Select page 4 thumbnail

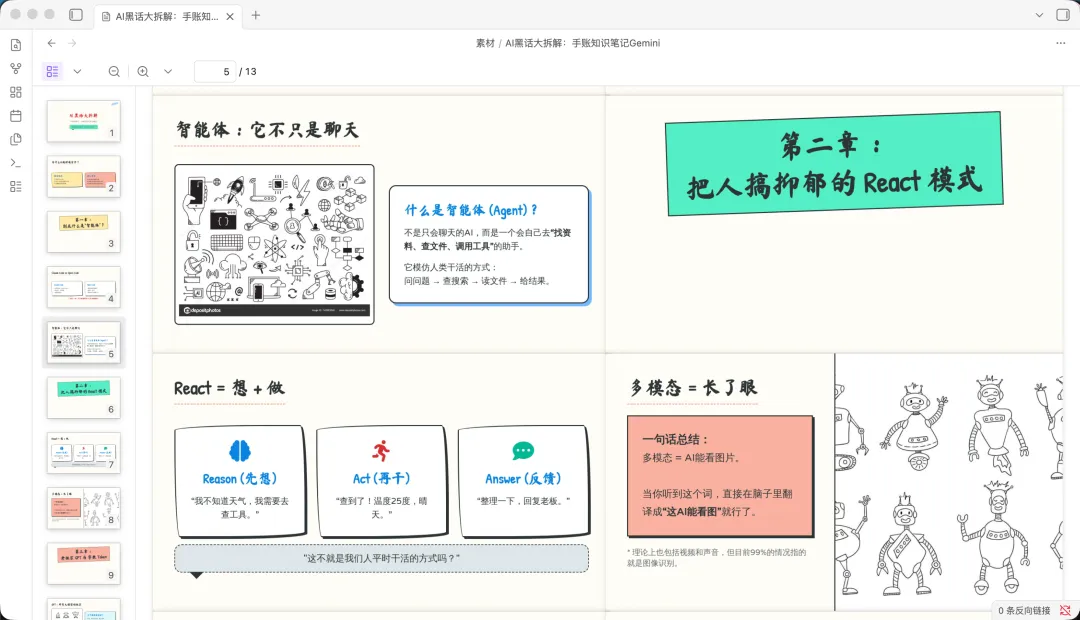[84, 287]
